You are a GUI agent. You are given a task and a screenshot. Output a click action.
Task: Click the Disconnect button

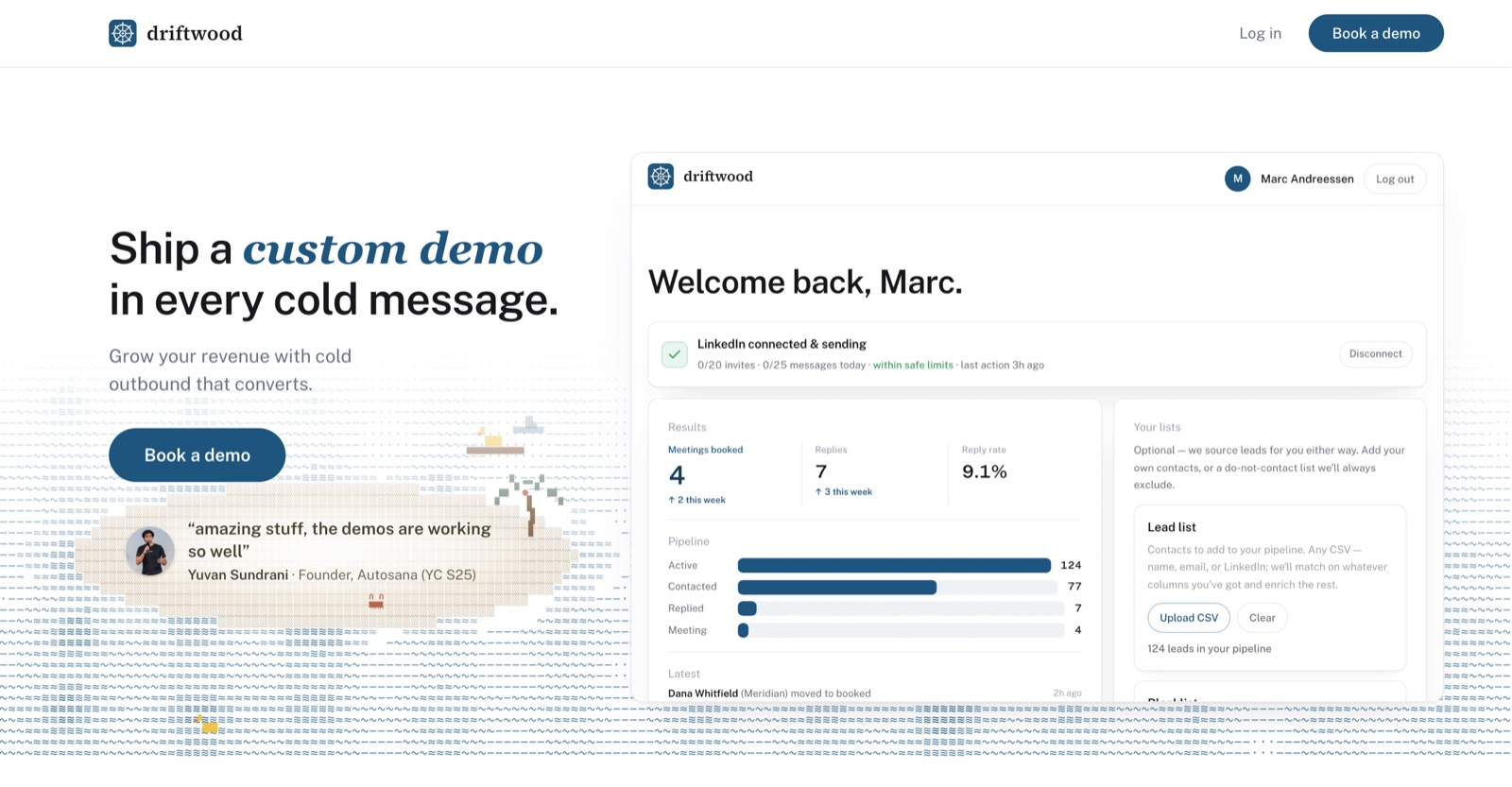click(x=1375, y=354)
